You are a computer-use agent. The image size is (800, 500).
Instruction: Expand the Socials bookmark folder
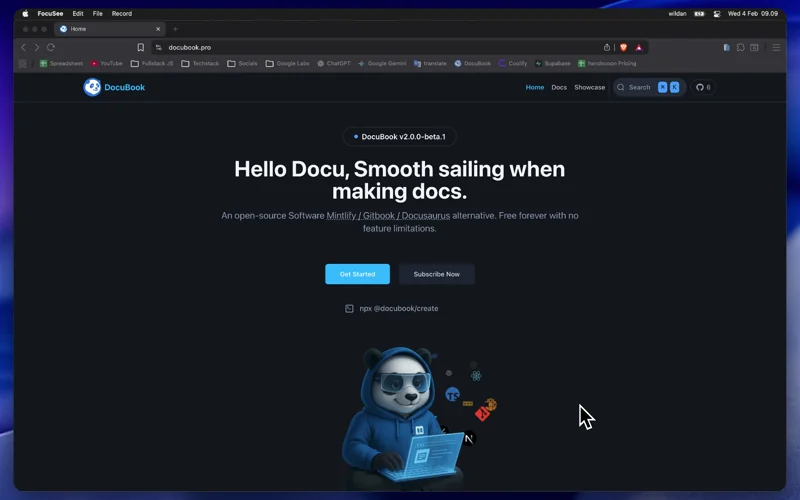pyautogui.click(x=242, y=63)
